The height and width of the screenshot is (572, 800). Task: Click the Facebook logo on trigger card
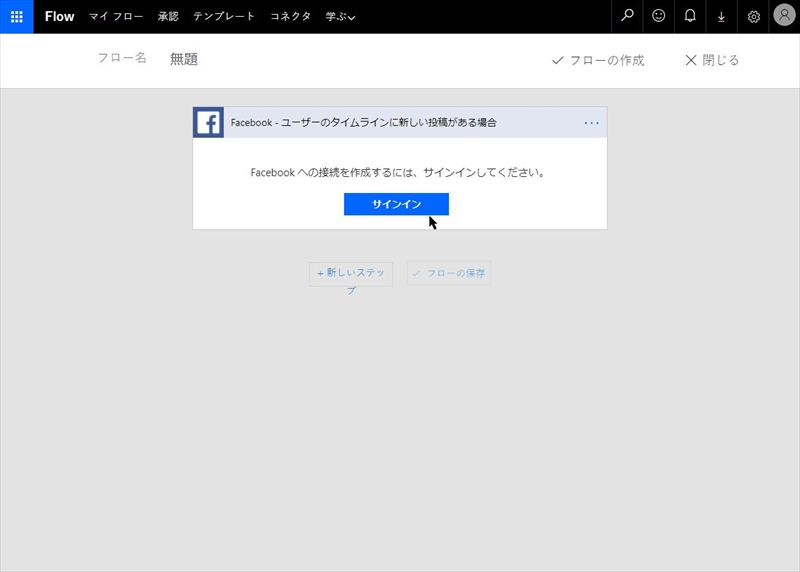click(208, 122)
